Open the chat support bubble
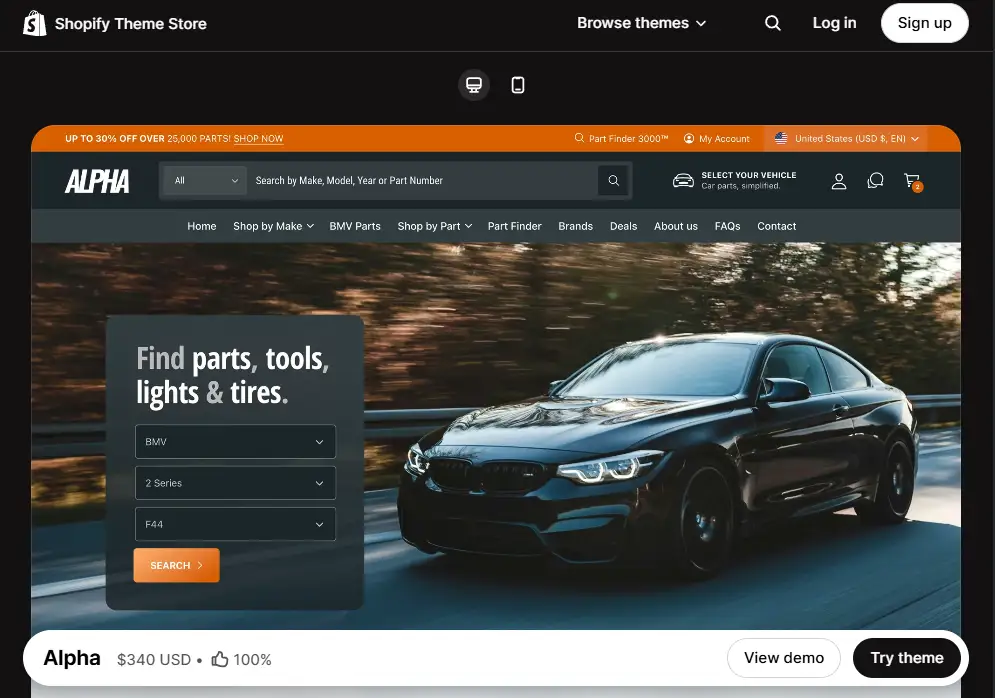995x698 pixels. 876,181
